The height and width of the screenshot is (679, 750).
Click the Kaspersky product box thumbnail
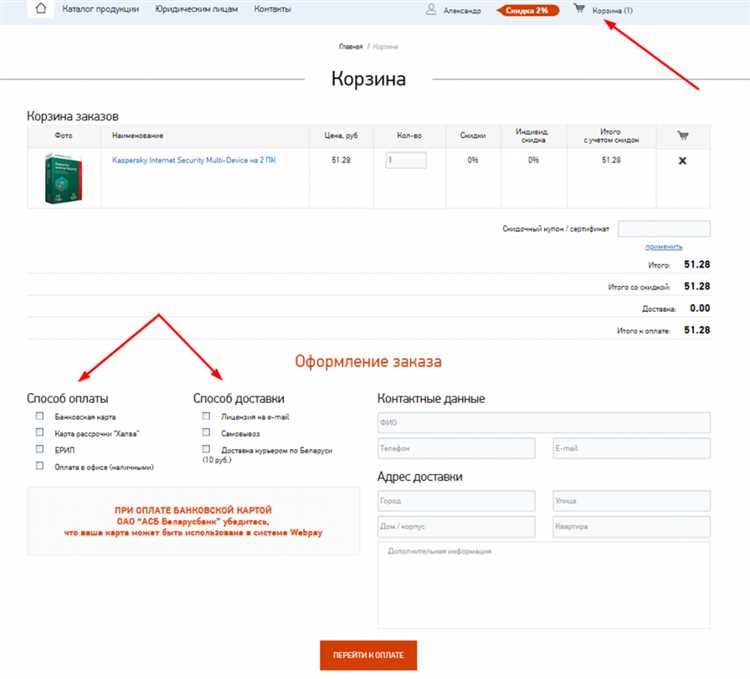62,180
